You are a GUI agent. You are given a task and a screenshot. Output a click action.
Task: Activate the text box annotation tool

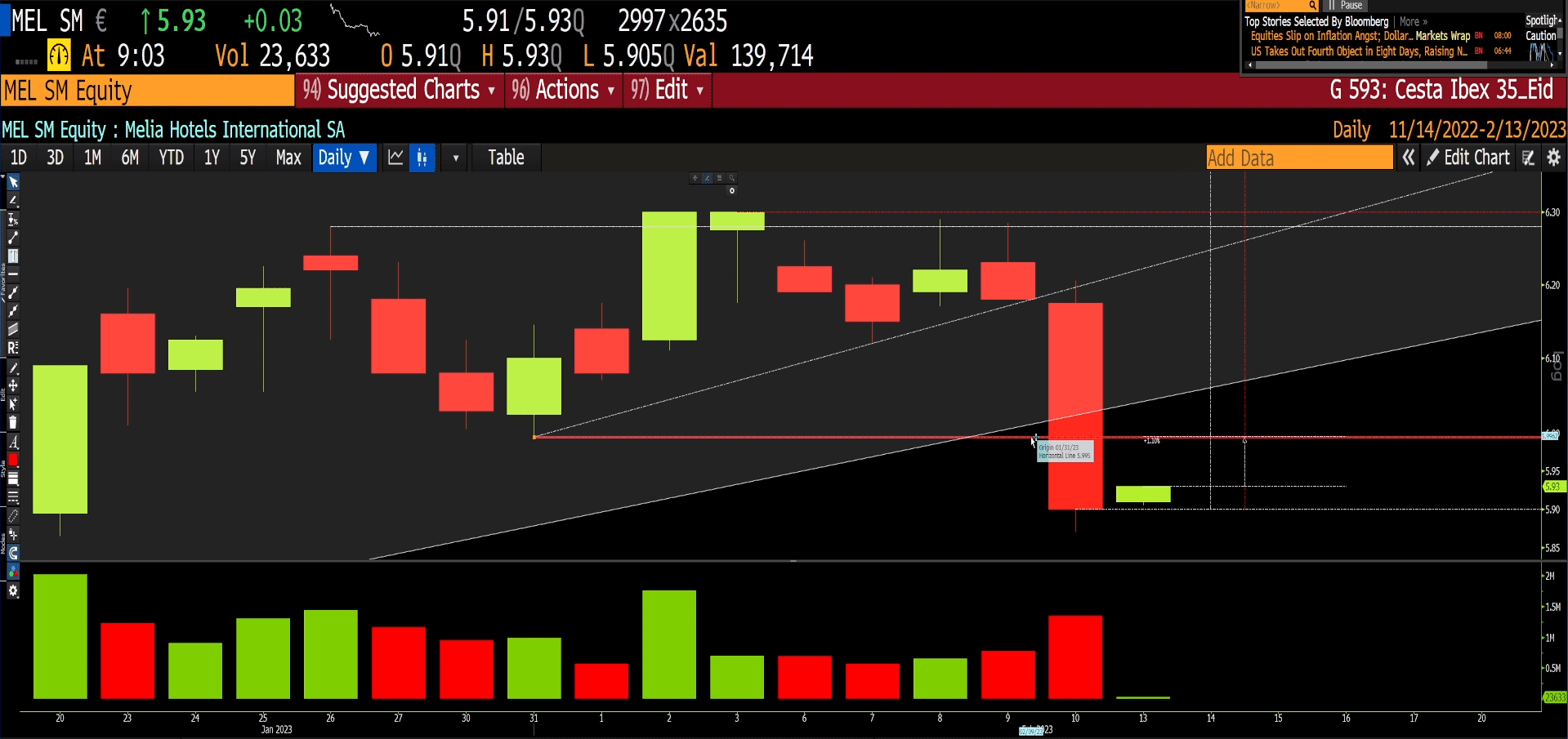(13, 256)
